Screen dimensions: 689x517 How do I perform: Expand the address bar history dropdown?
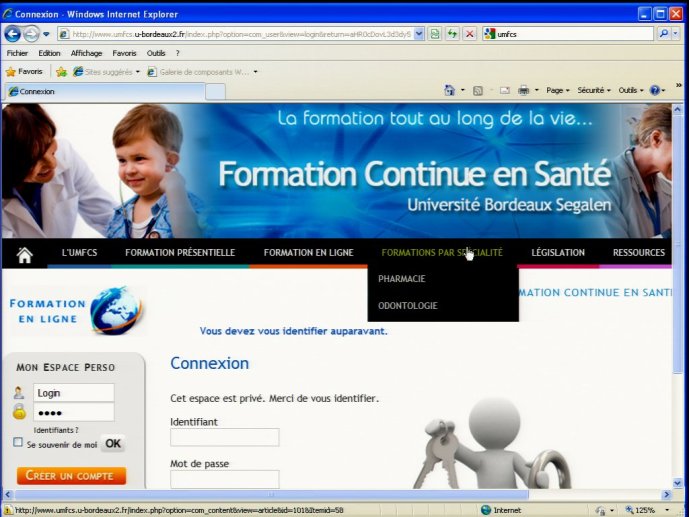pyautogui.click(x=419, y=34)
